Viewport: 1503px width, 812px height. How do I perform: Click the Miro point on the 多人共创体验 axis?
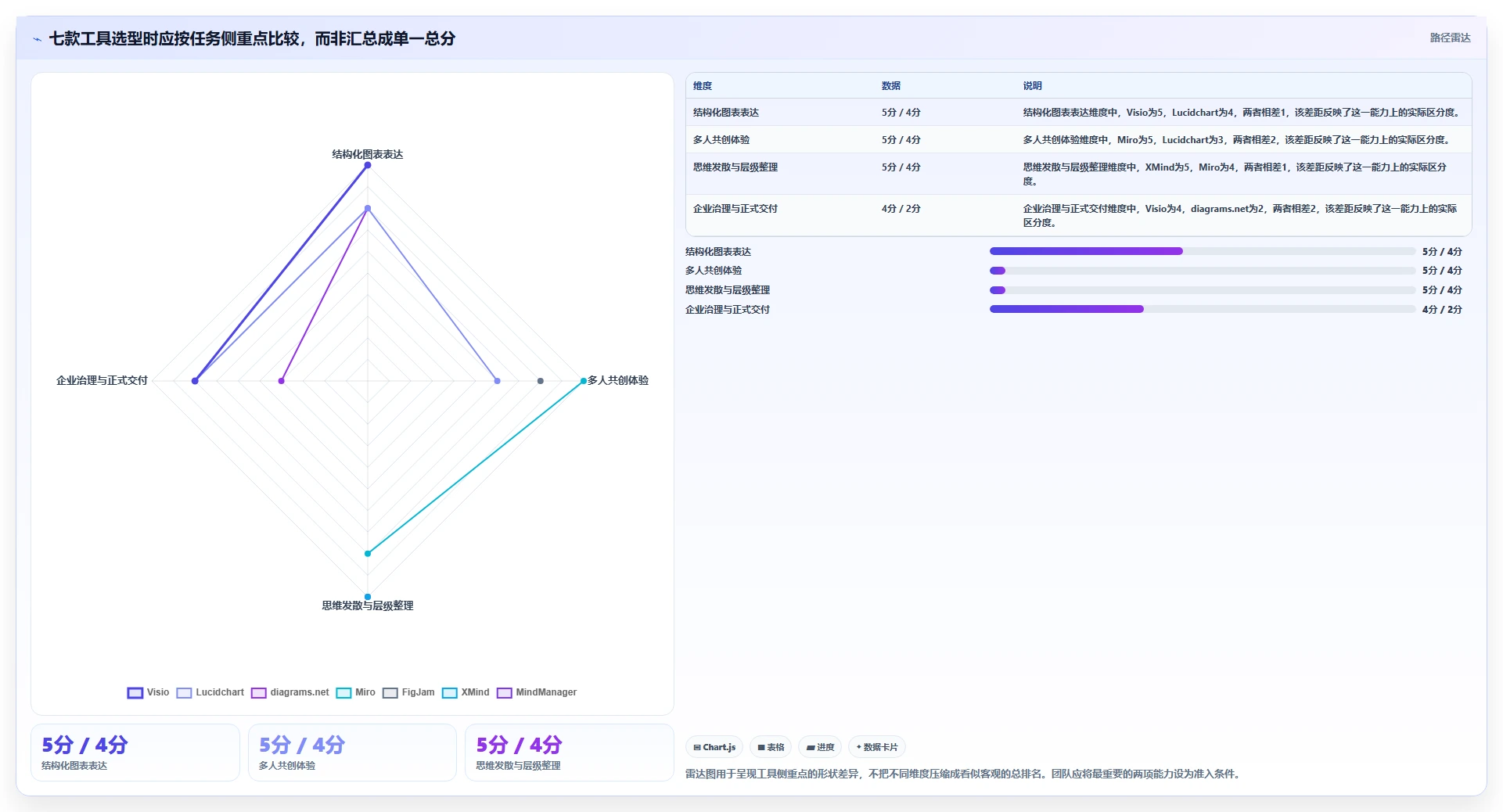[584, 381]
